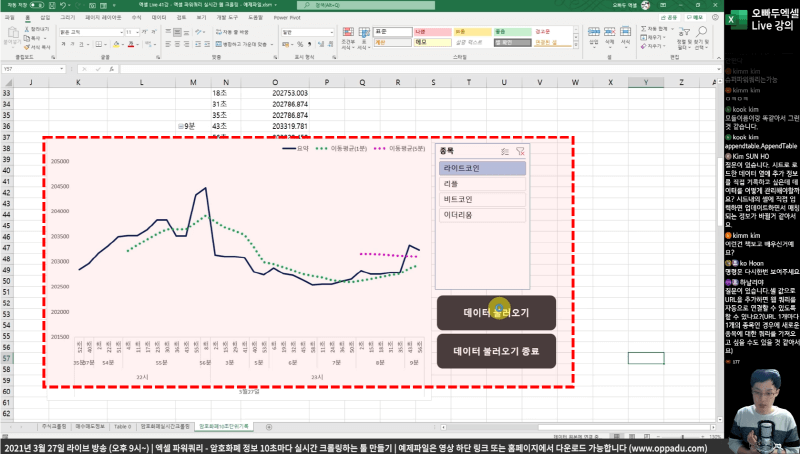The width and height of the screenshot is (800, 454).
Task: Toggle align text left
Action: tap(168, 44)
